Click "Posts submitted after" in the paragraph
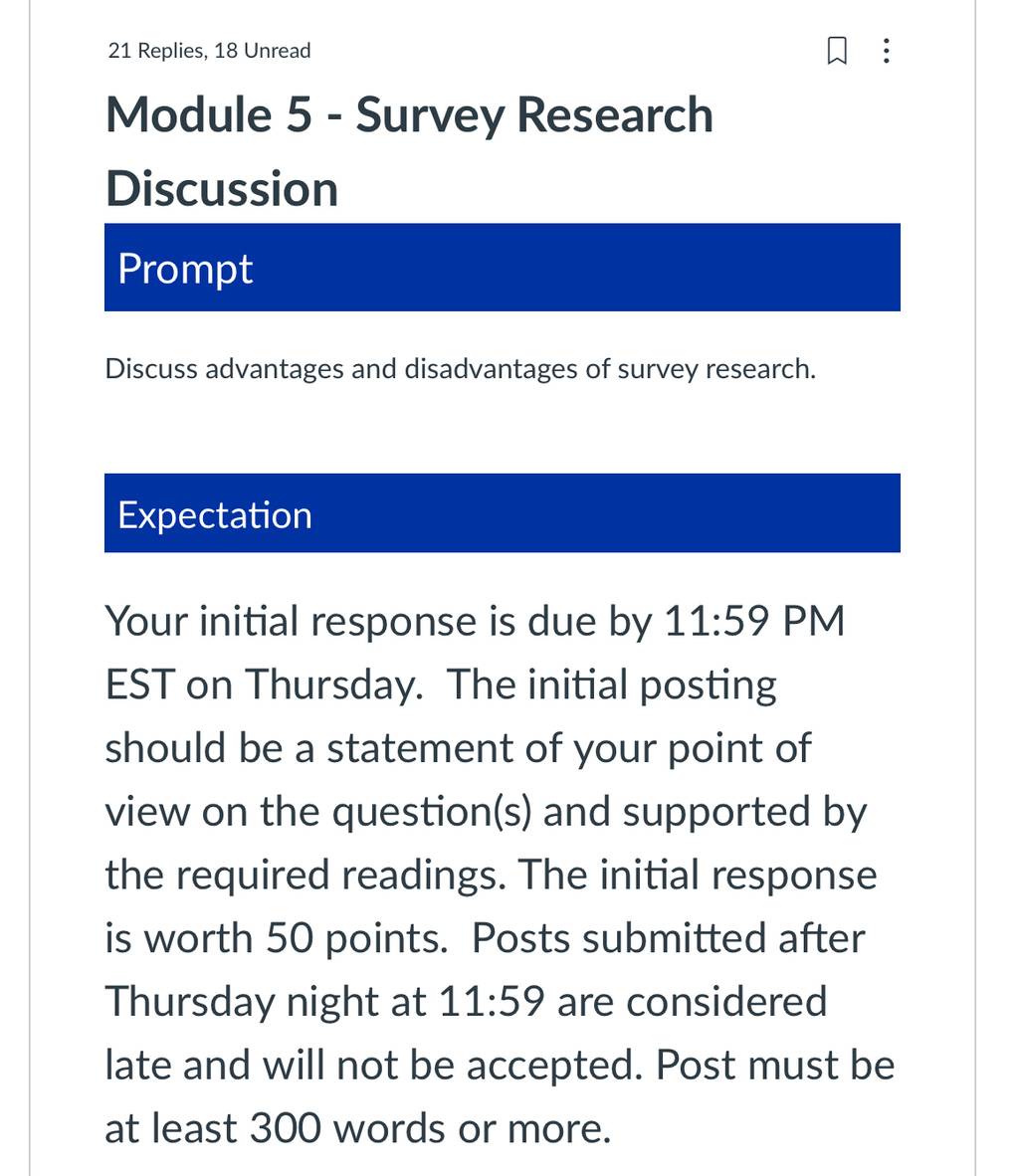 coord(668,939)
